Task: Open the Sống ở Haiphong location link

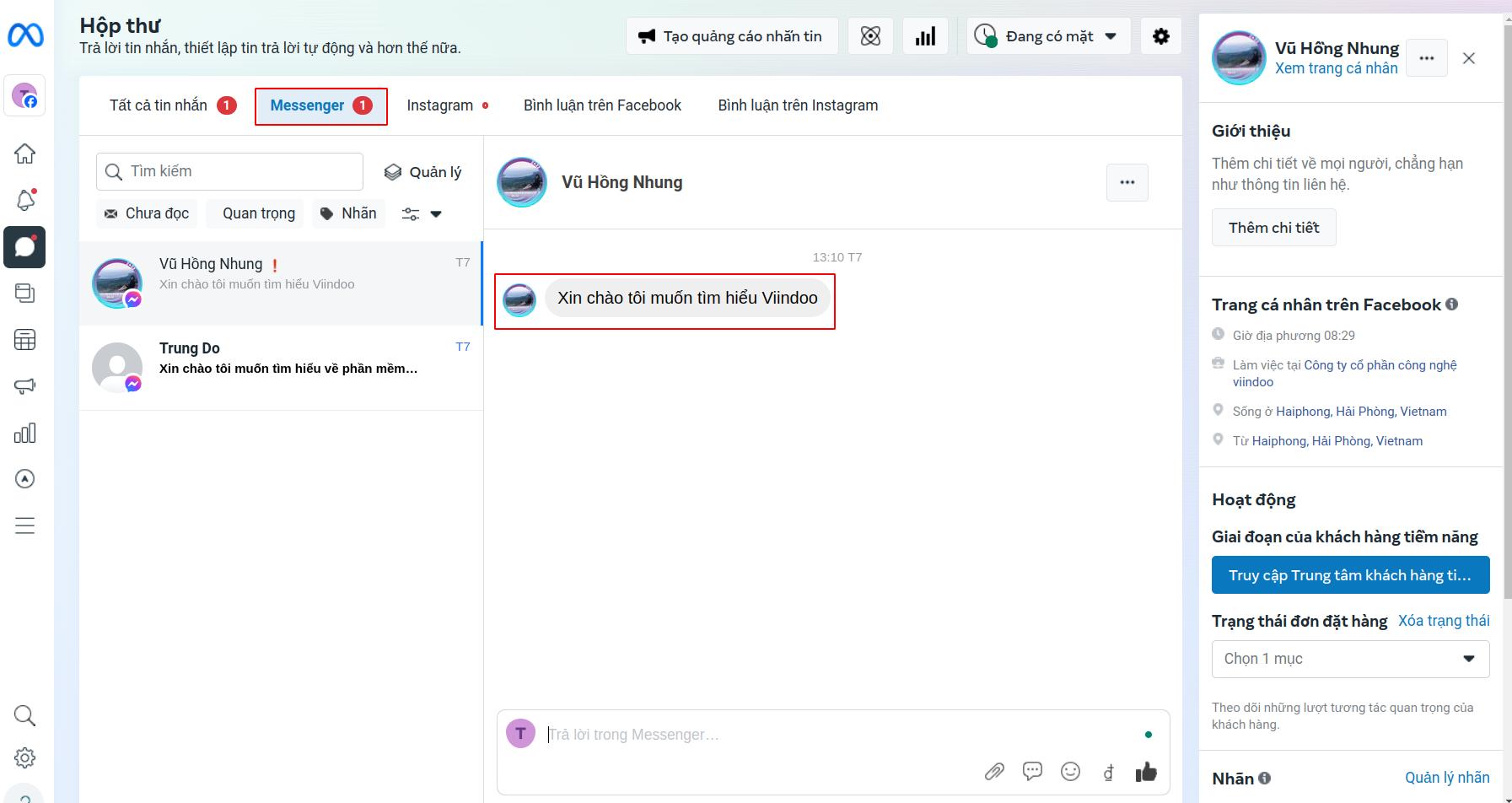Action: [x=1361, y=412]
